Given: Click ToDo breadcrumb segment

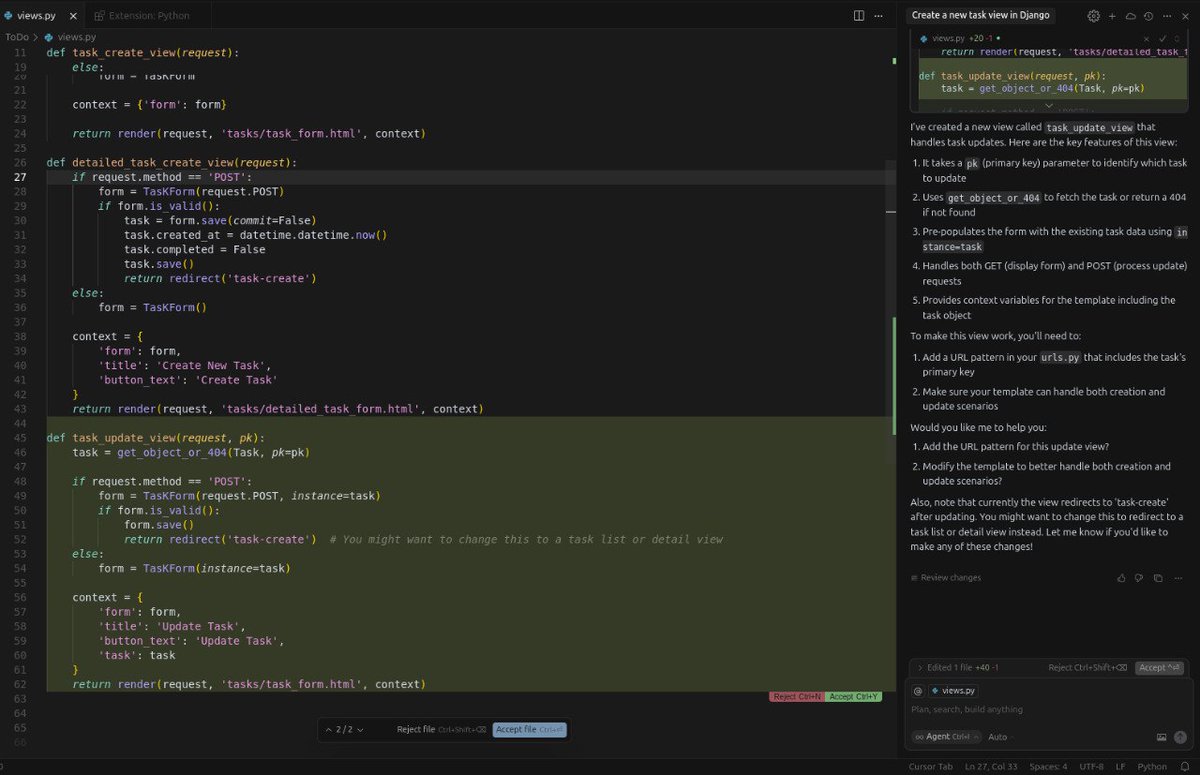Looking at the screenshot, I should [17, 37].
